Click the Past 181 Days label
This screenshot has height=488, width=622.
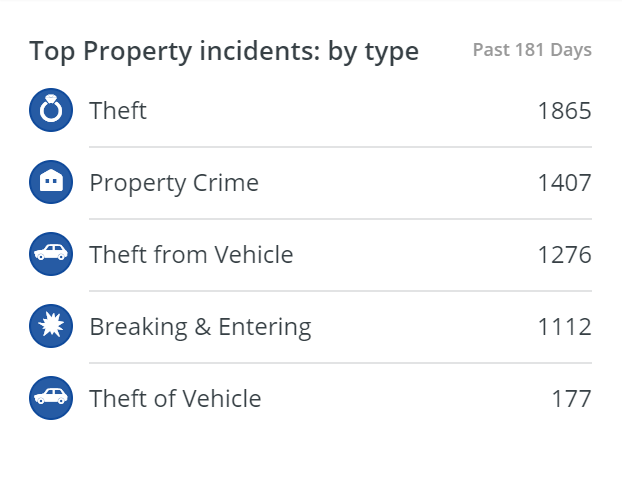point(532,50)
